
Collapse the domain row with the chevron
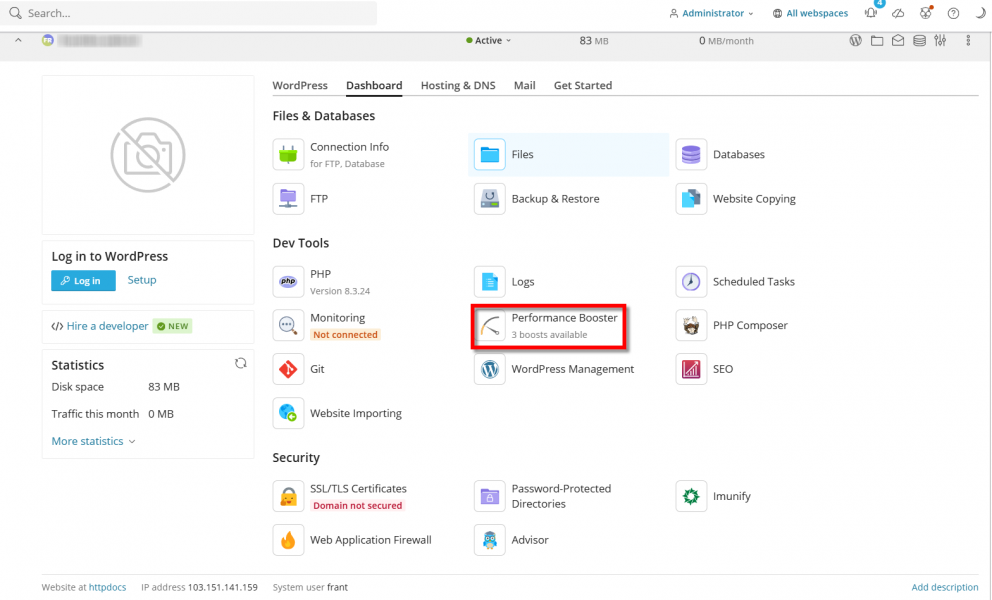pos(18,41)
